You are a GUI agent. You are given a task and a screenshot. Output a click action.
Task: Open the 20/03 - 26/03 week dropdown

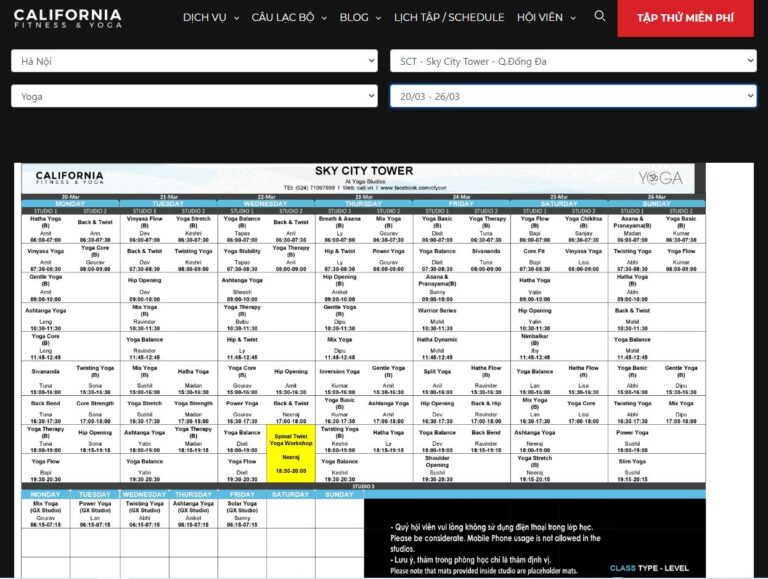(x=573, y=96)
